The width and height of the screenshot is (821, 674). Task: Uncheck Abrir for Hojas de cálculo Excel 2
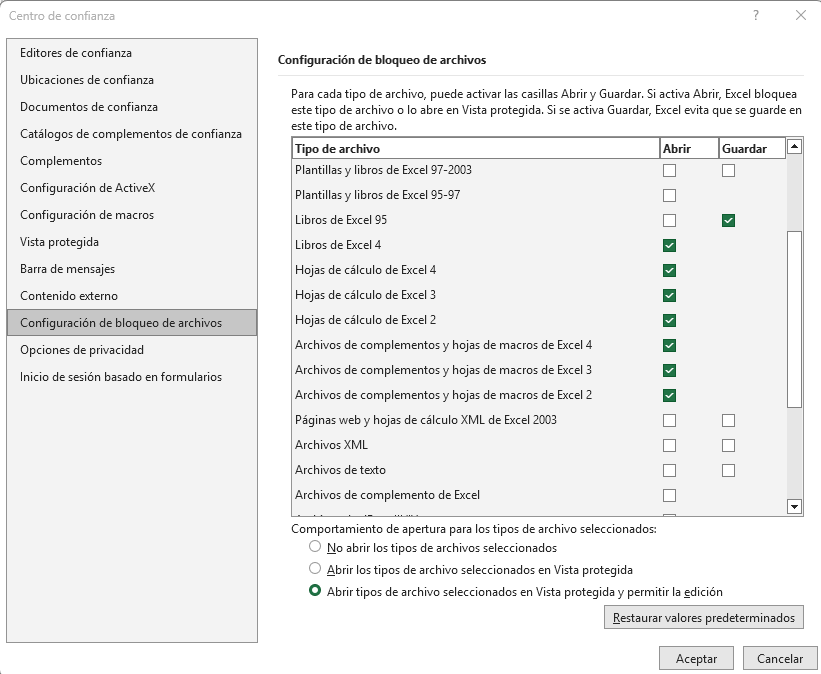click(669, 320)
